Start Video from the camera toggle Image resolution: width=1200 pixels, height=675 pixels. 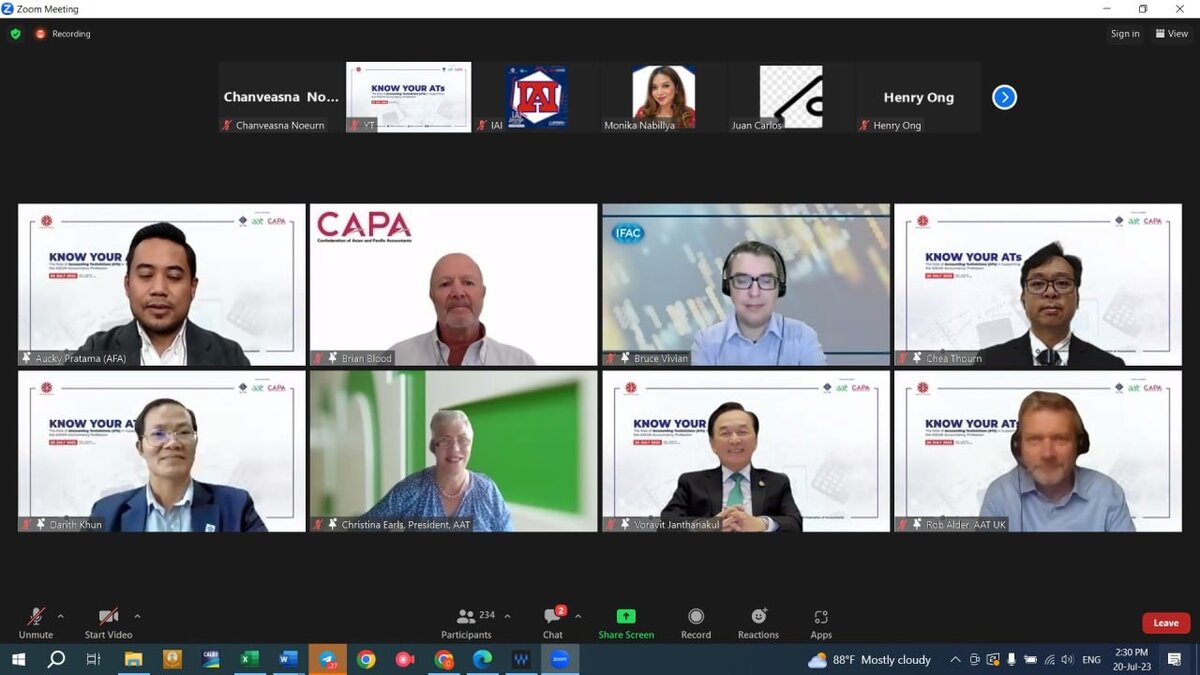[108, 623]
